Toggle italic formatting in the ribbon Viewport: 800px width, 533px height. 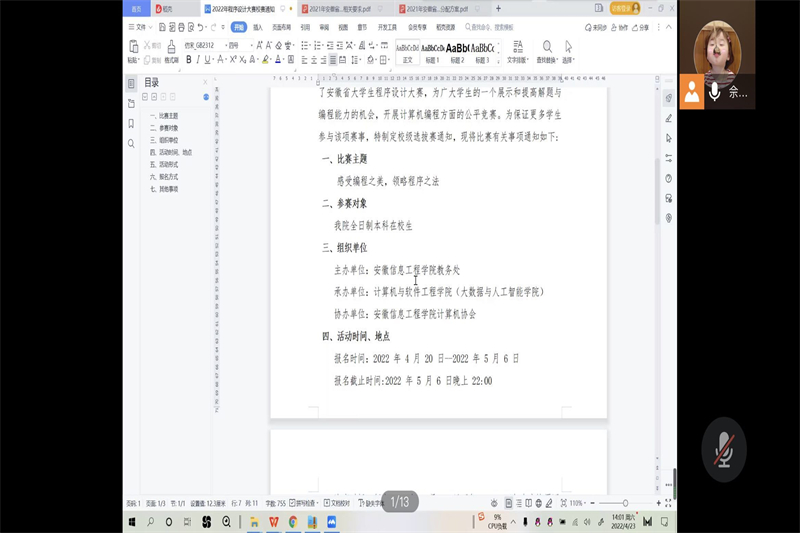[x=198, y=60]
